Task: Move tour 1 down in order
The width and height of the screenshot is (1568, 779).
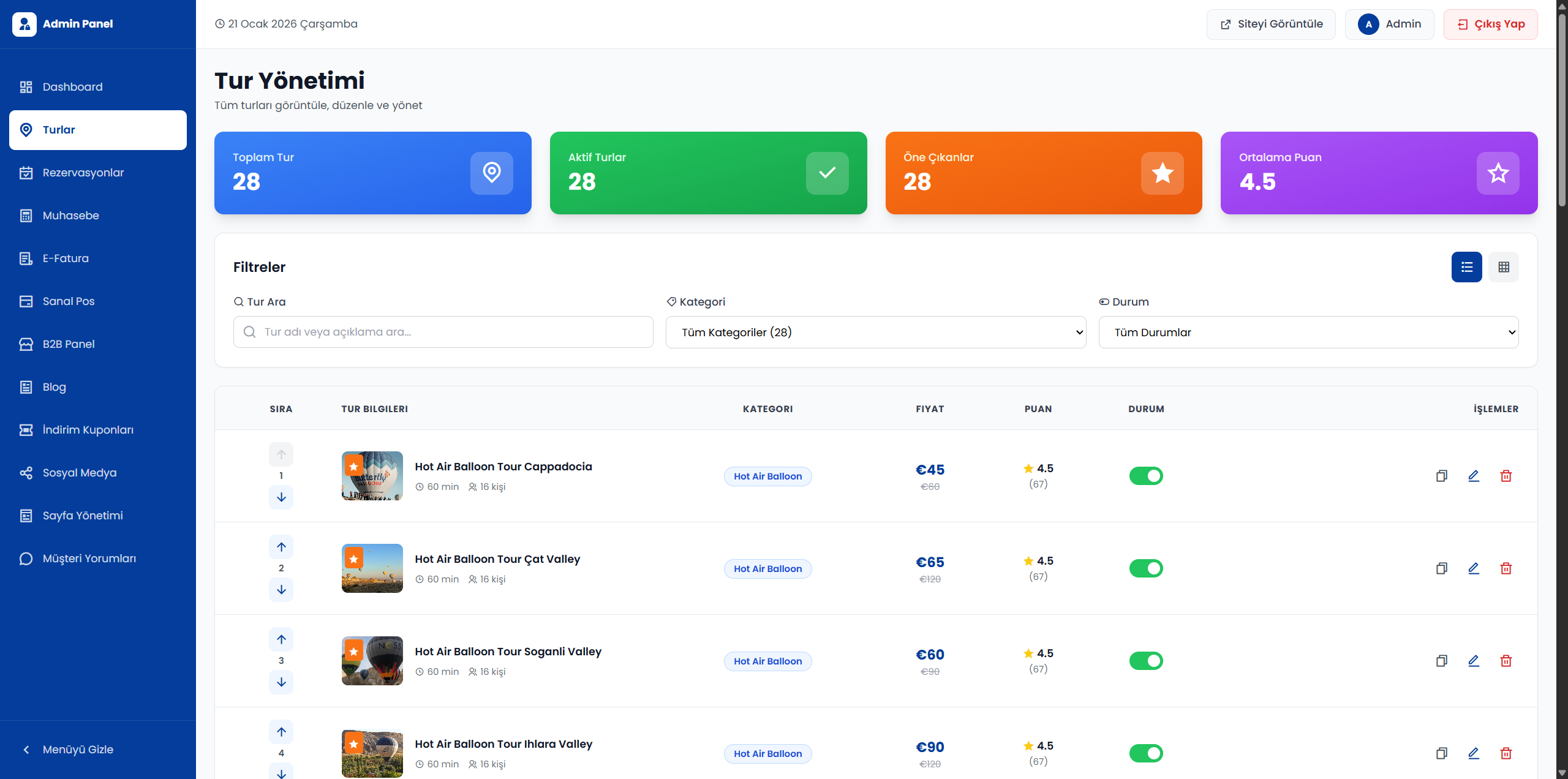Action: pos(281,497)
